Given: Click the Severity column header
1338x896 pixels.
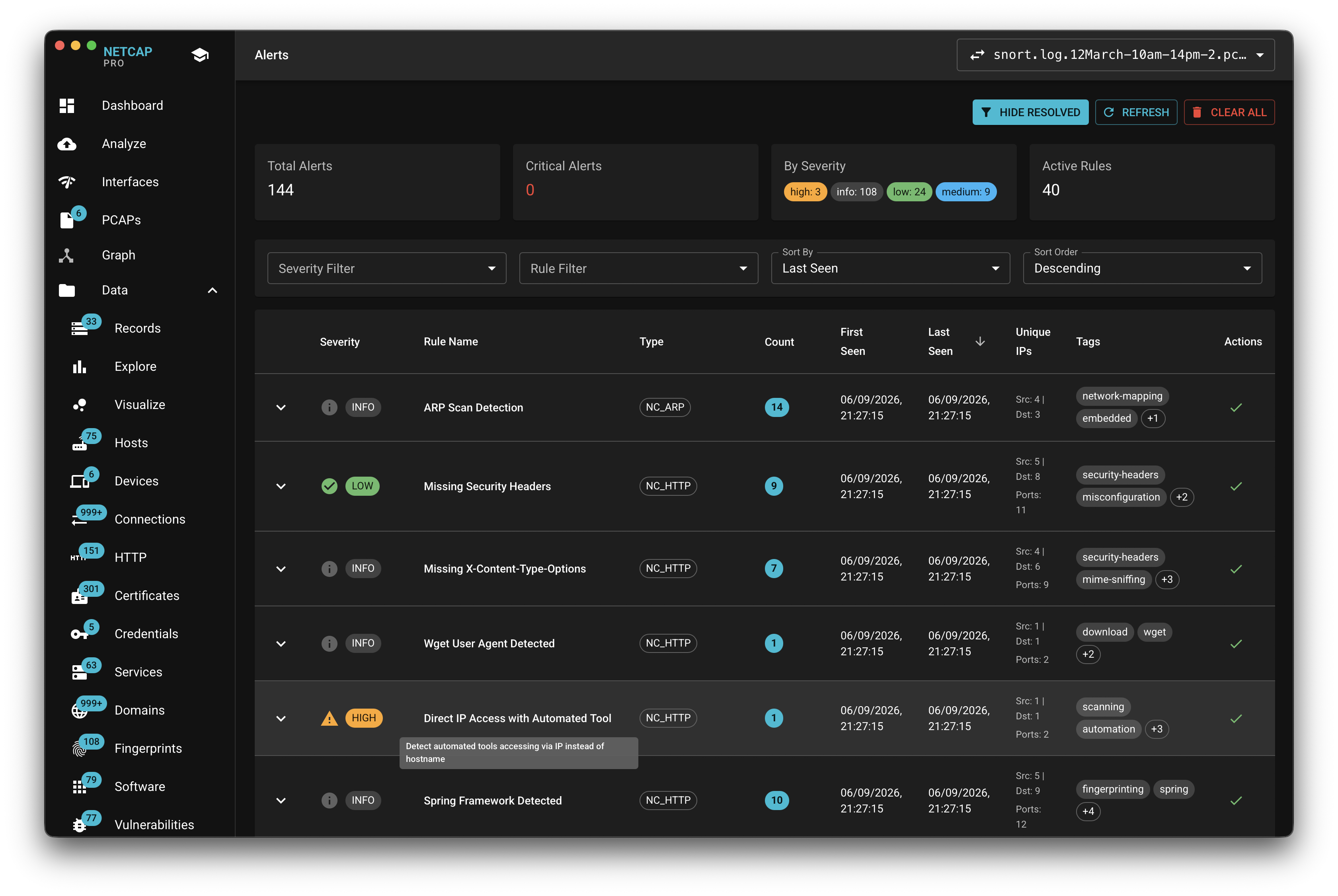Looking at the screenshot, I should (x=339, y=342).
